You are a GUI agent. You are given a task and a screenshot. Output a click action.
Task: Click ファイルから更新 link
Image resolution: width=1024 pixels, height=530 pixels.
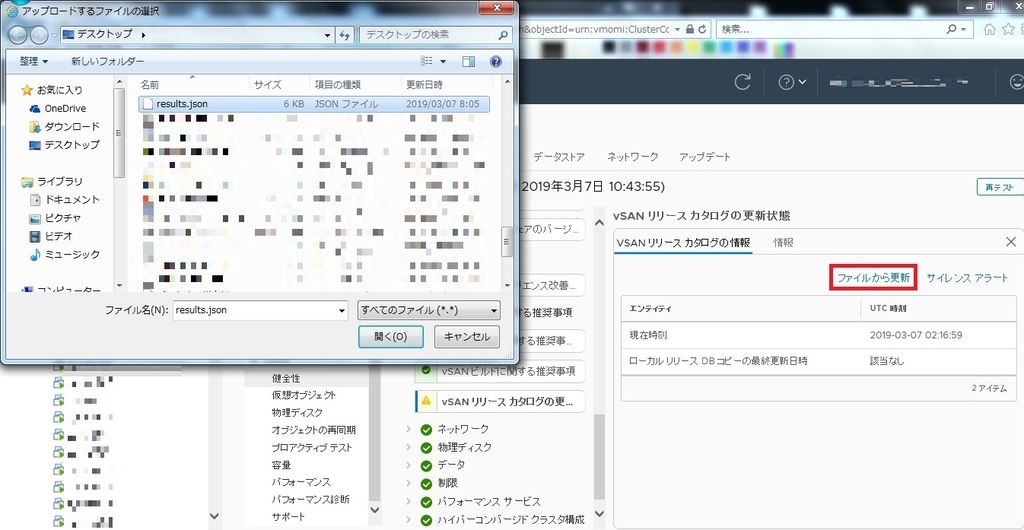[874, 277]
